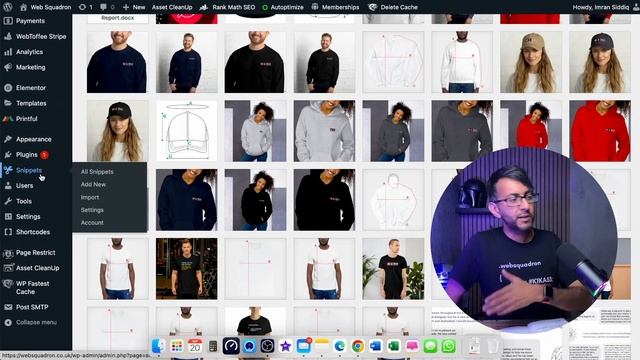Click the Collapse menu arrow icon

[x=8, y=322]
